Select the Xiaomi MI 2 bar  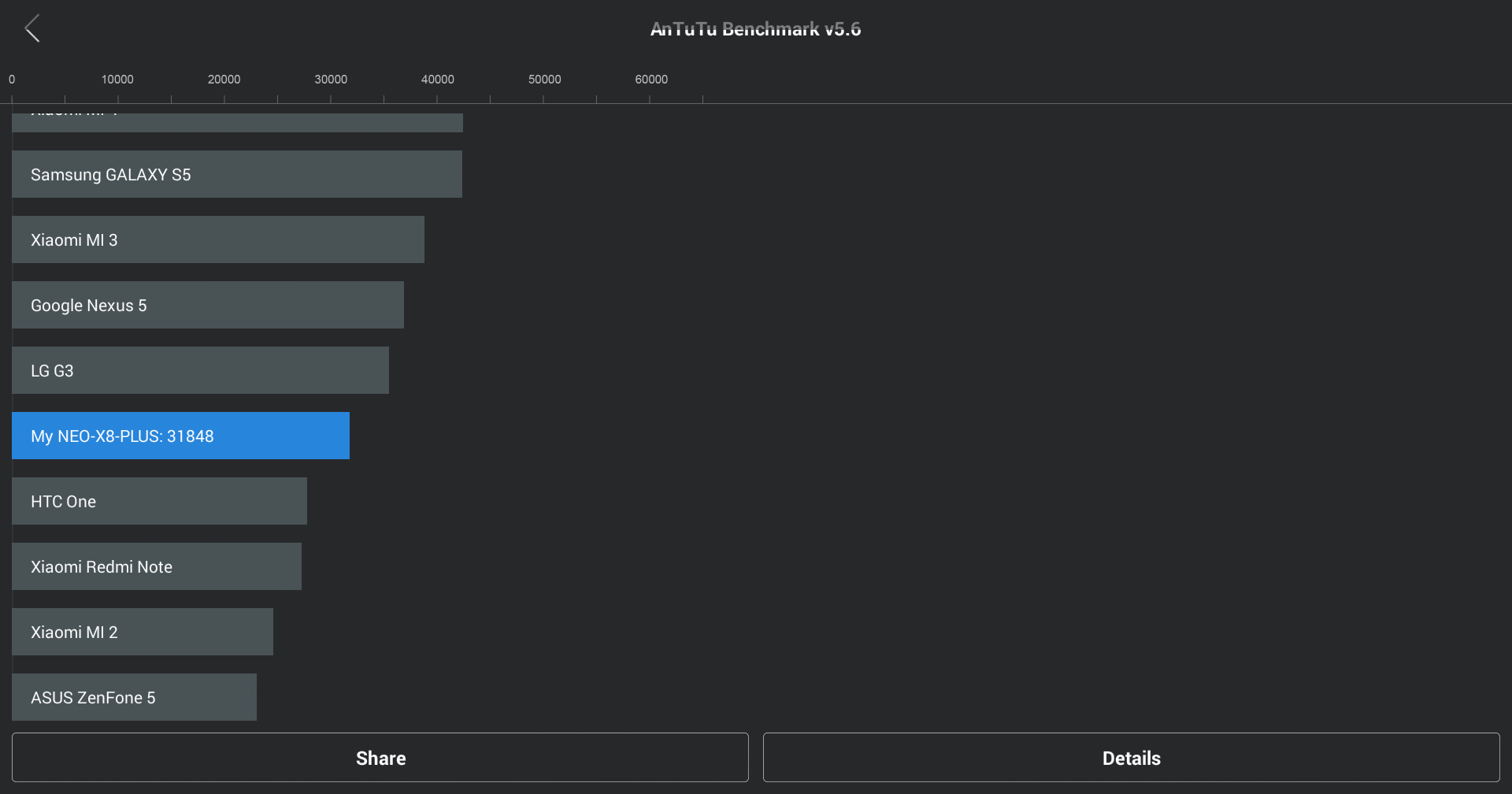point(143,632)
